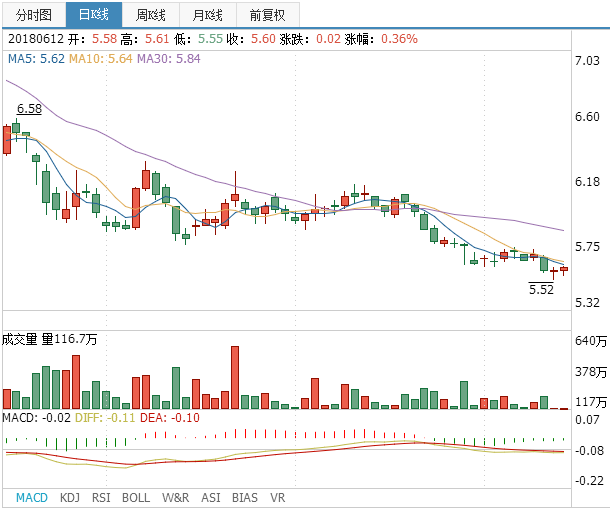Click the MA10: 5.64 label

[x=101, y=59]
